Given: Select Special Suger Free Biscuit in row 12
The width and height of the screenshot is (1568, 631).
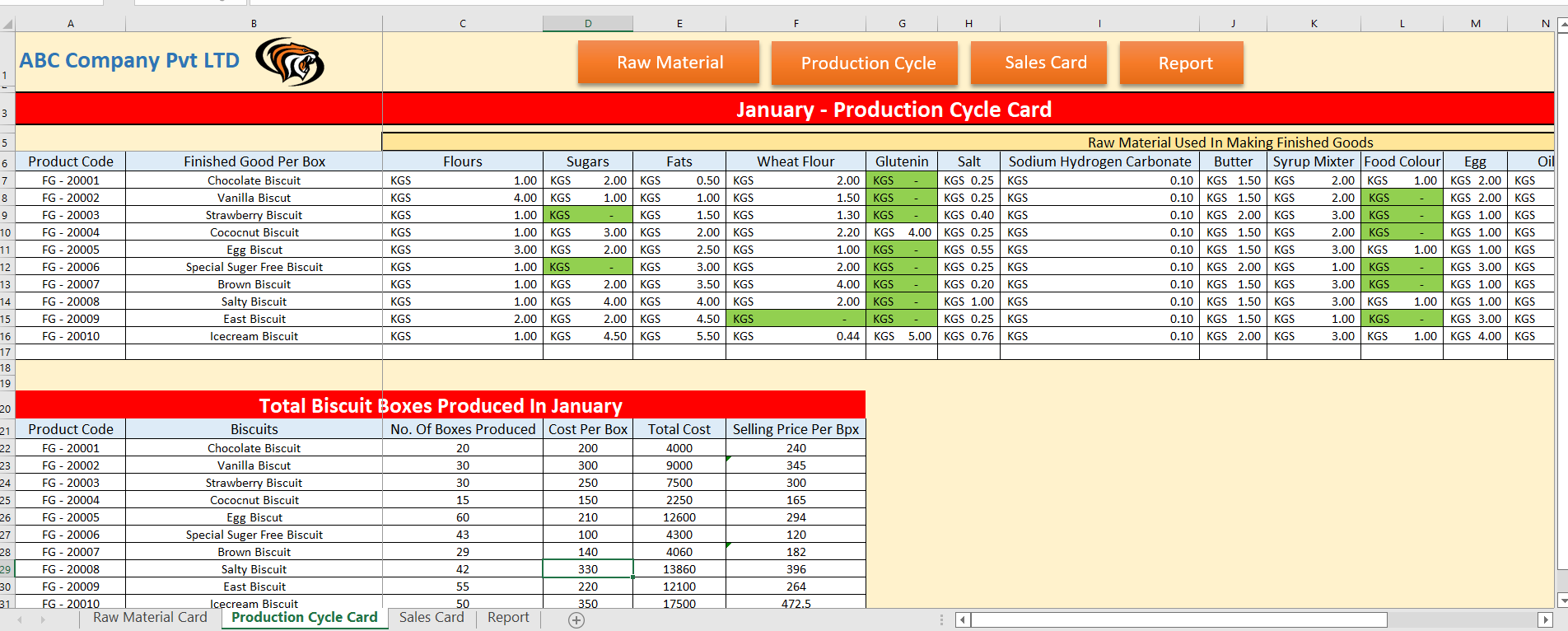Looking at the screenshot, I should click(x=254, y=267).
